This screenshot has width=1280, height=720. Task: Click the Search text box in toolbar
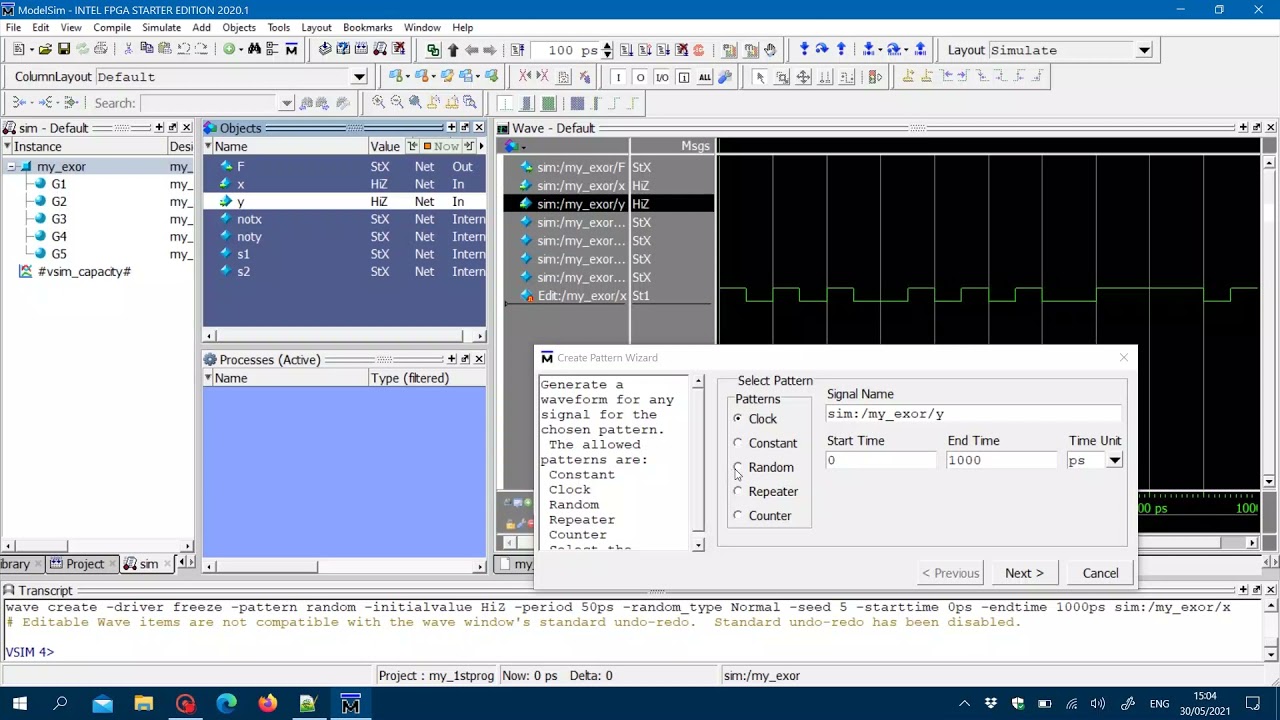tap(209, 103)
